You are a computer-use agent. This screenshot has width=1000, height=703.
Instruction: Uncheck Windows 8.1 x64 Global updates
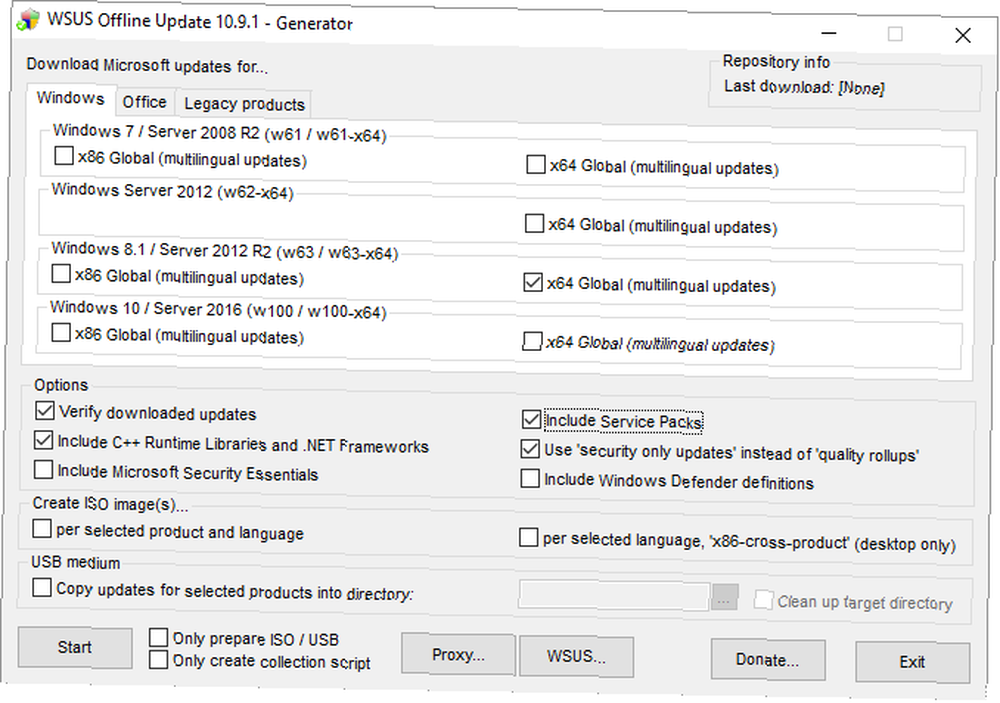(x=533, y=282)
